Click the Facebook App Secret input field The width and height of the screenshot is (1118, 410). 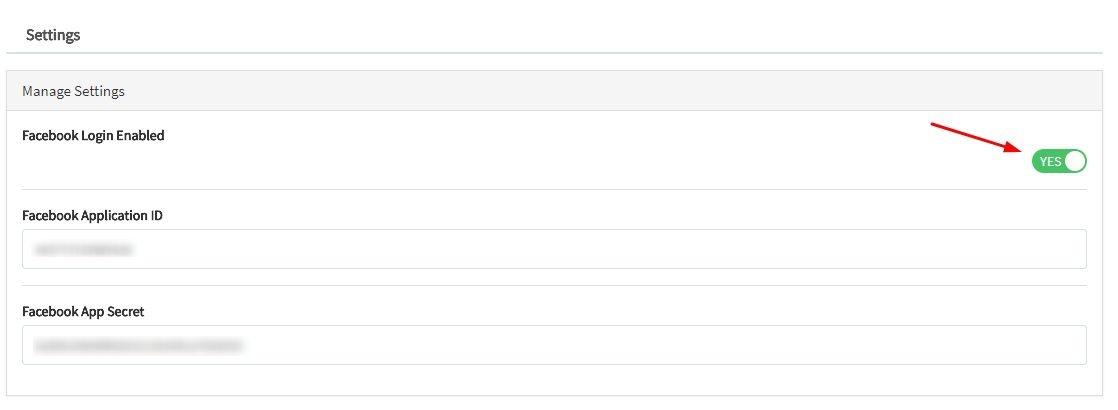coord(554,345)
